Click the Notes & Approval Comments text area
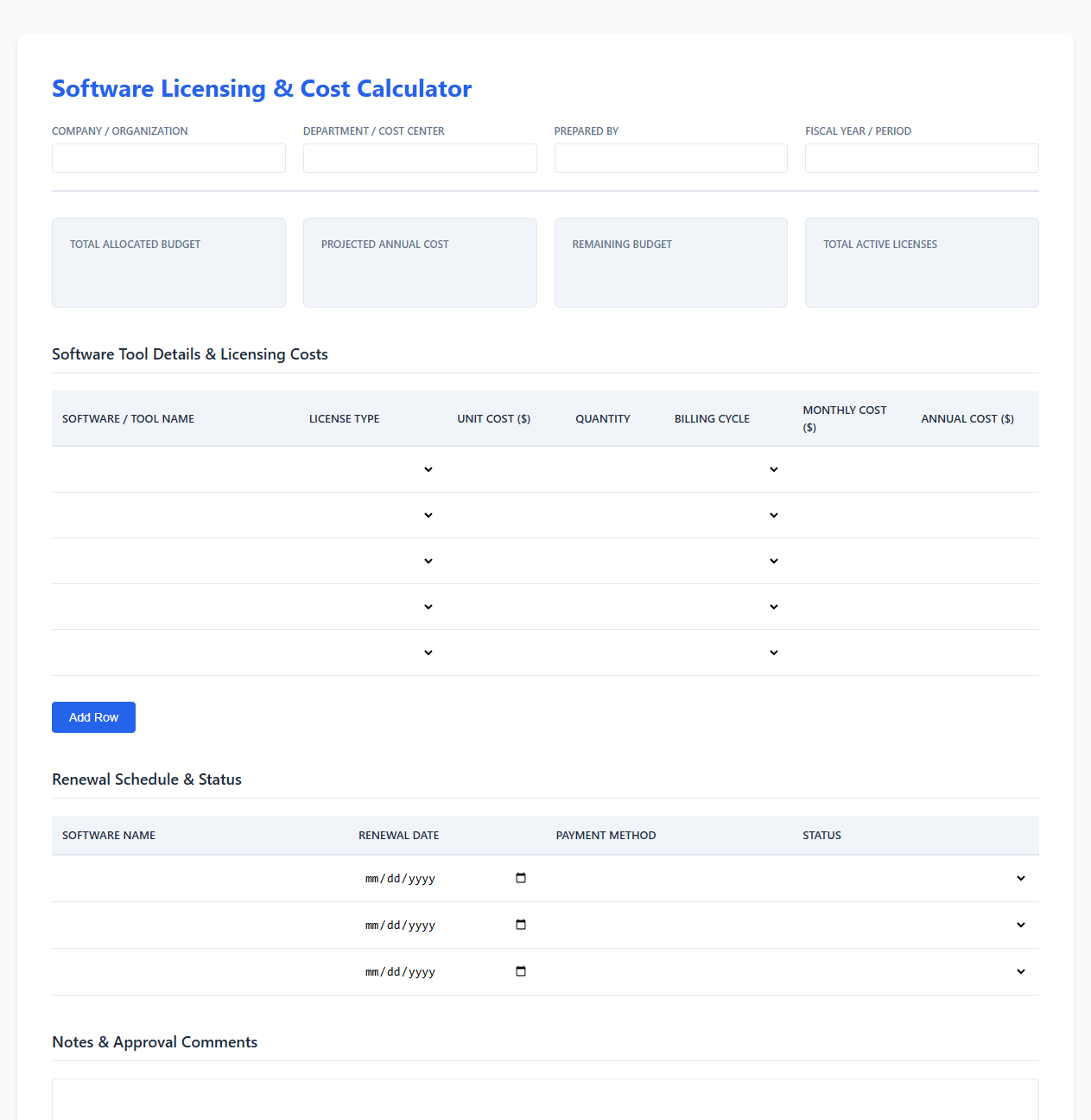Viewport: 1091px width, 1120px height. [545, 1099]
